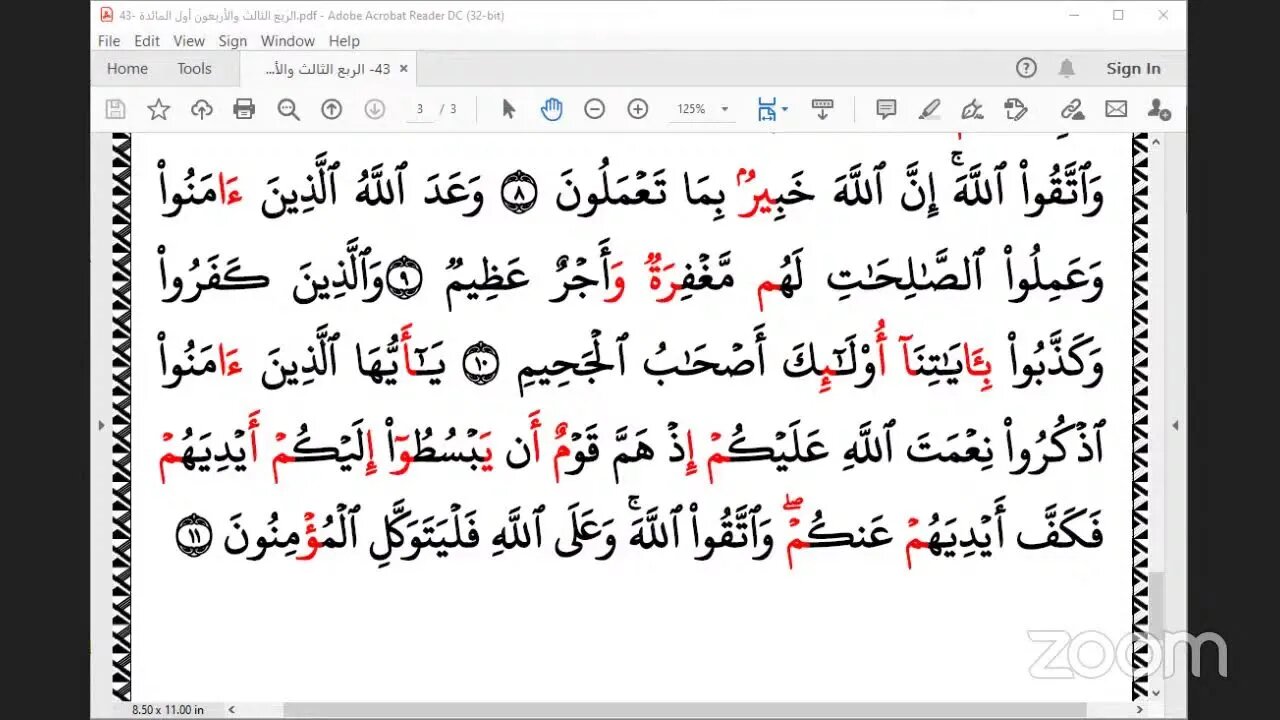Open the File menu
Image resolution: width=1280 pixels, height=720 pixels.
[x=109, y=41]
